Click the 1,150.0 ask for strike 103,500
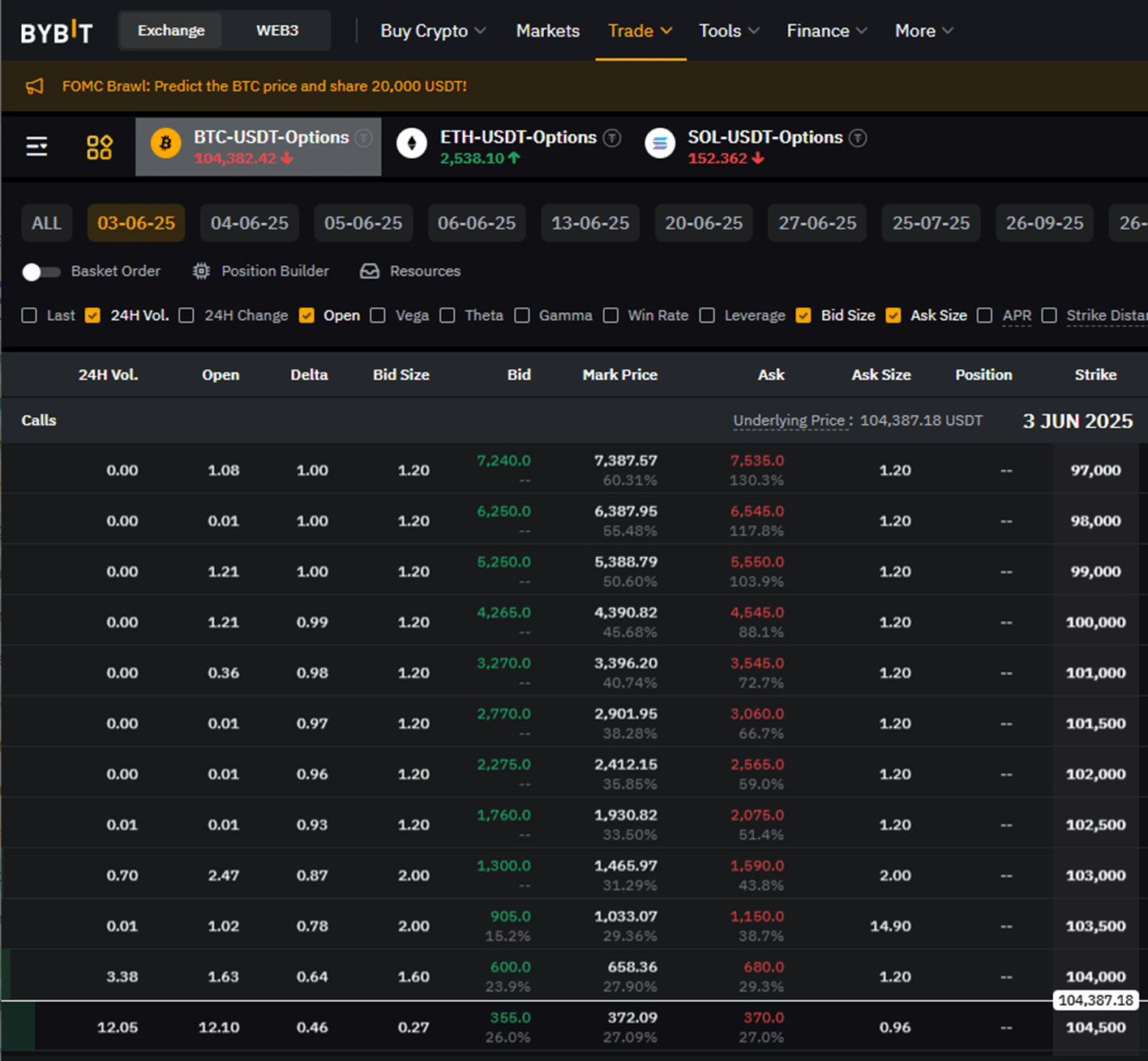Screen dimensions: 1148x1061 [757, 916]
